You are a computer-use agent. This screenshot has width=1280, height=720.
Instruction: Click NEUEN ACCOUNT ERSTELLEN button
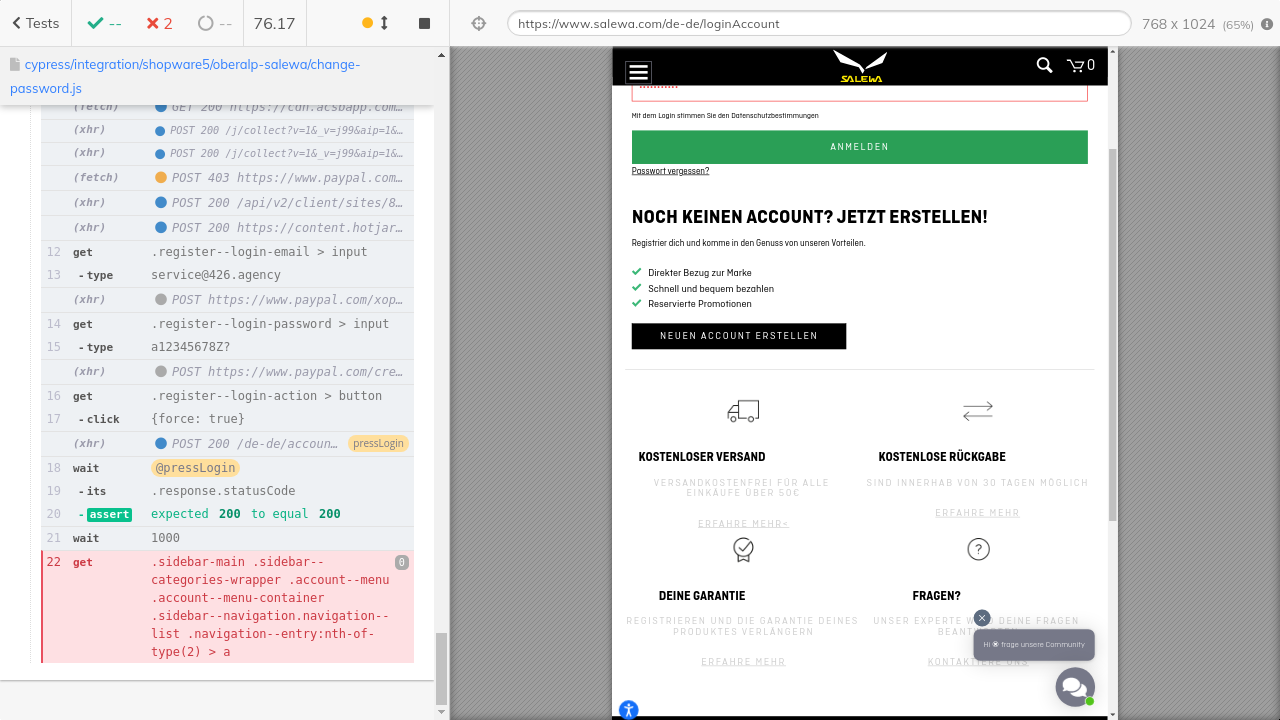(738, 336)
